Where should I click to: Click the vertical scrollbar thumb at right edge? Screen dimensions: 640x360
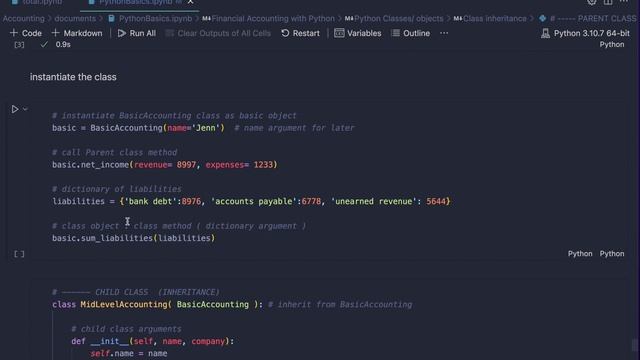[x=634, y=344]
